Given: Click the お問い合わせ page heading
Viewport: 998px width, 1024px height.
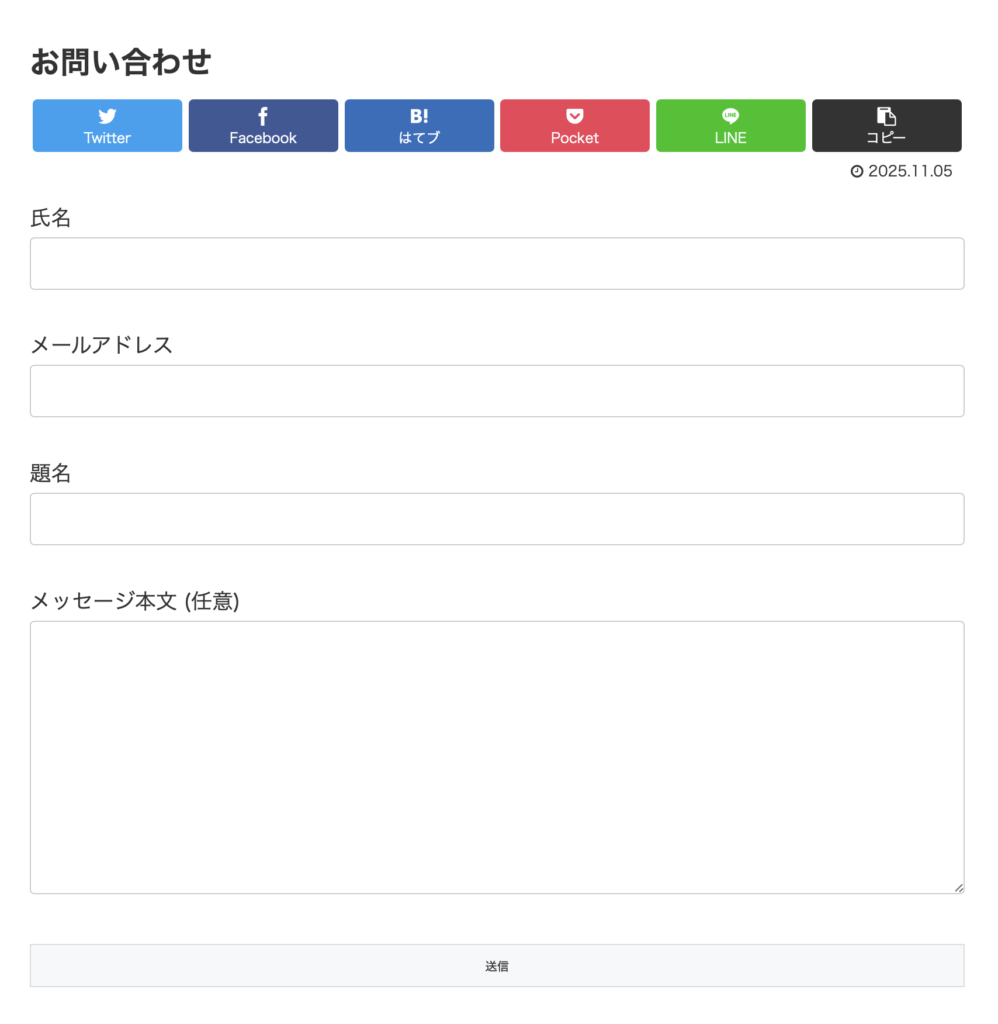Looking at the screenshot, I should tap(121, 62).
